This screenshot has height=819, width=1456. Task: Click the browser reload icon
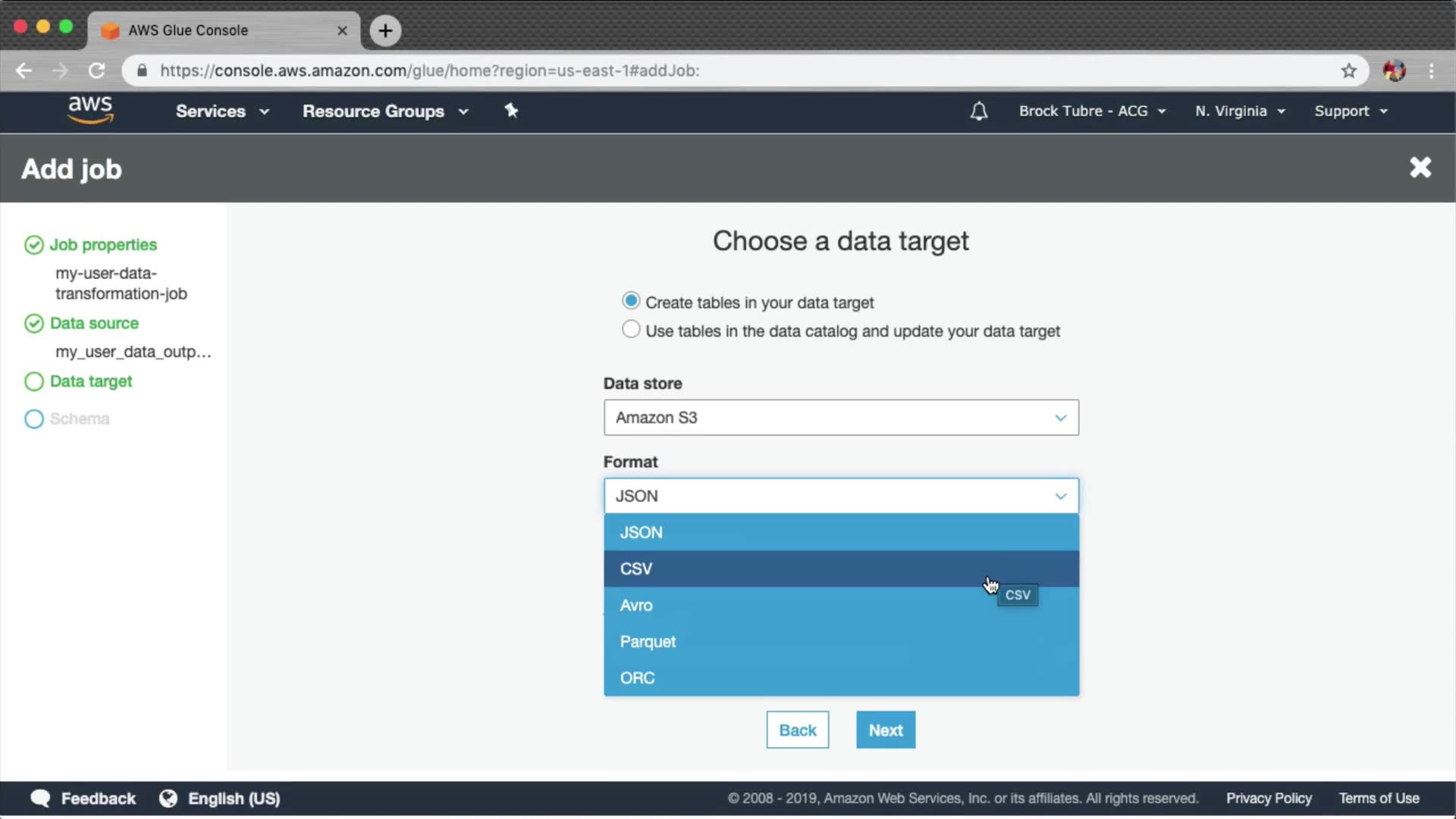(96, 71)
